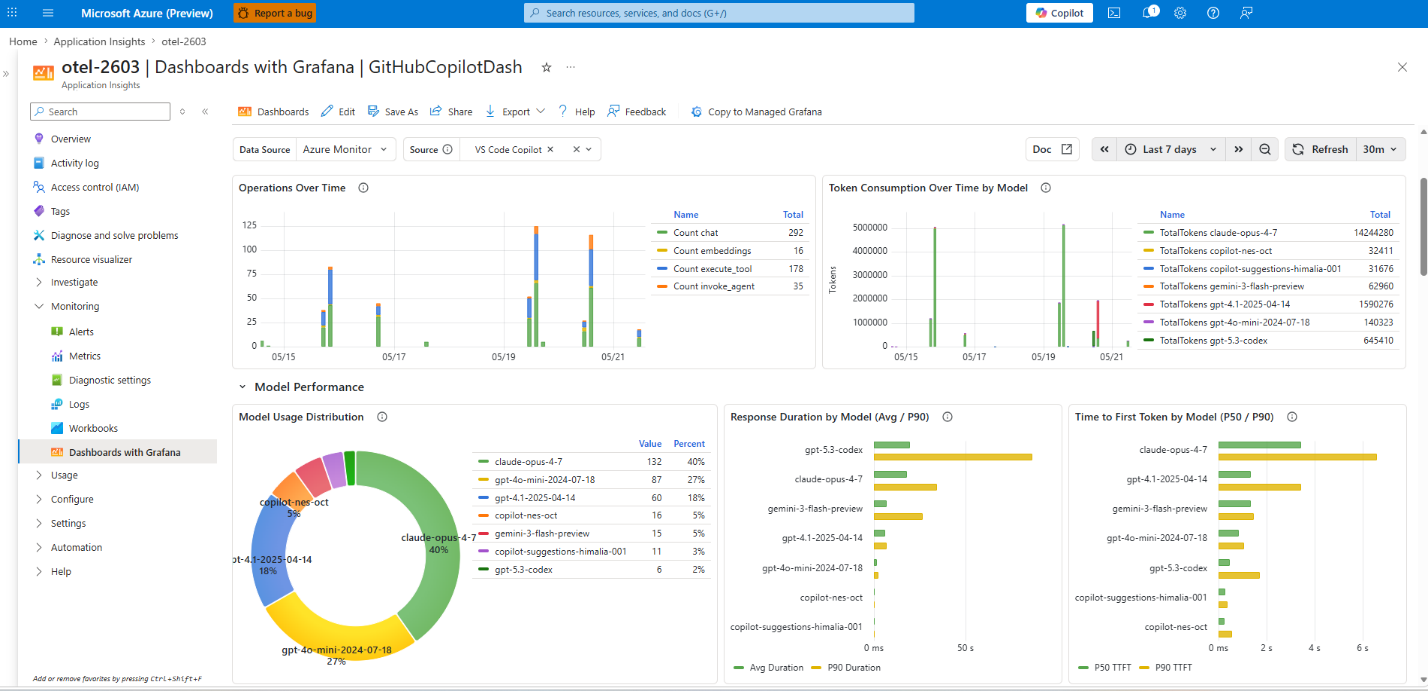
Task: Click the claude-opus-4-7 green legend swatch
Action: tap(484, 461)
